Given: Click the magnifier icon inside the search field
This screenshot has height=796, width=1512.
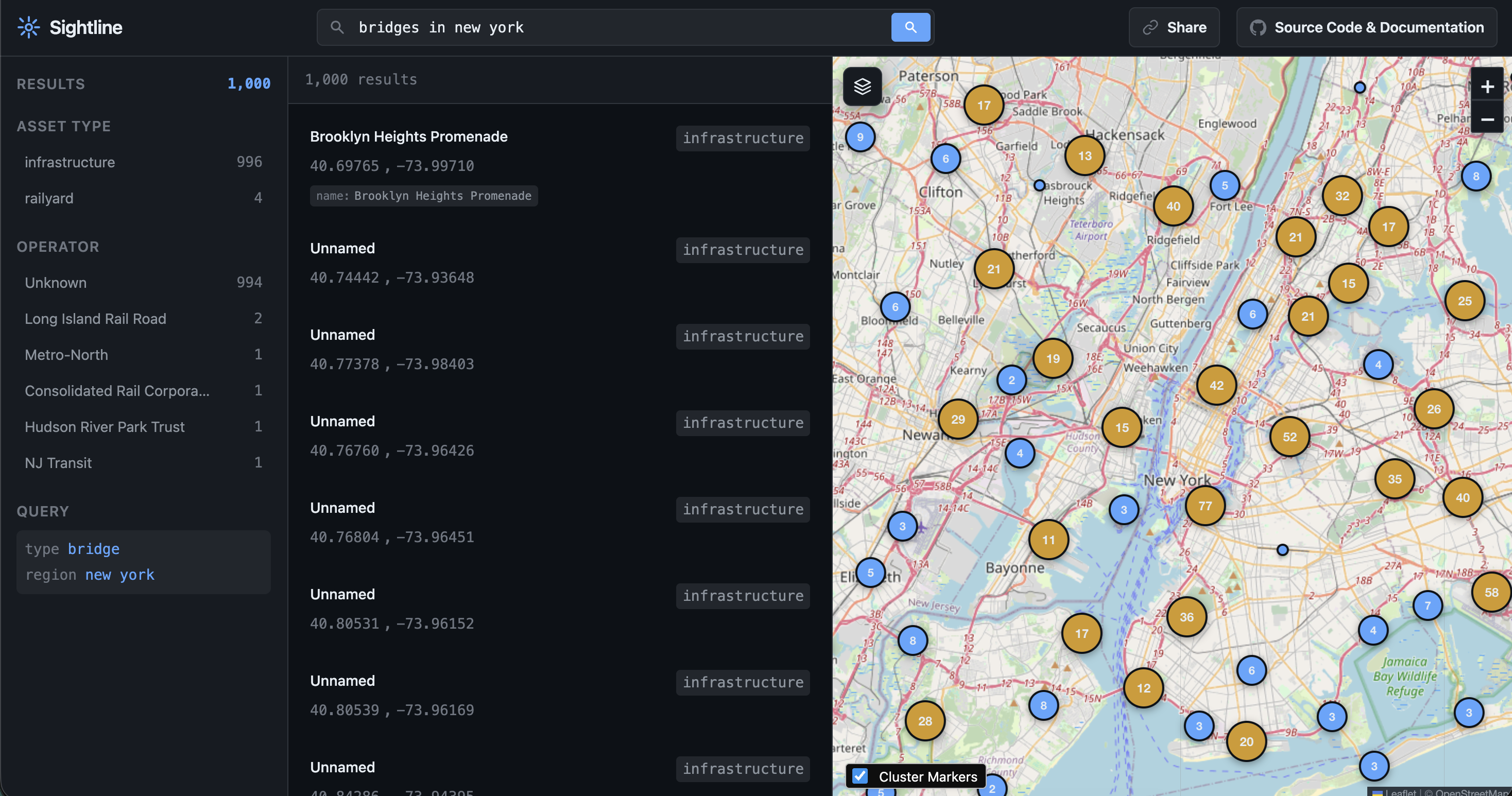Looking at the screenshot, I should click(x=337, y=27).
